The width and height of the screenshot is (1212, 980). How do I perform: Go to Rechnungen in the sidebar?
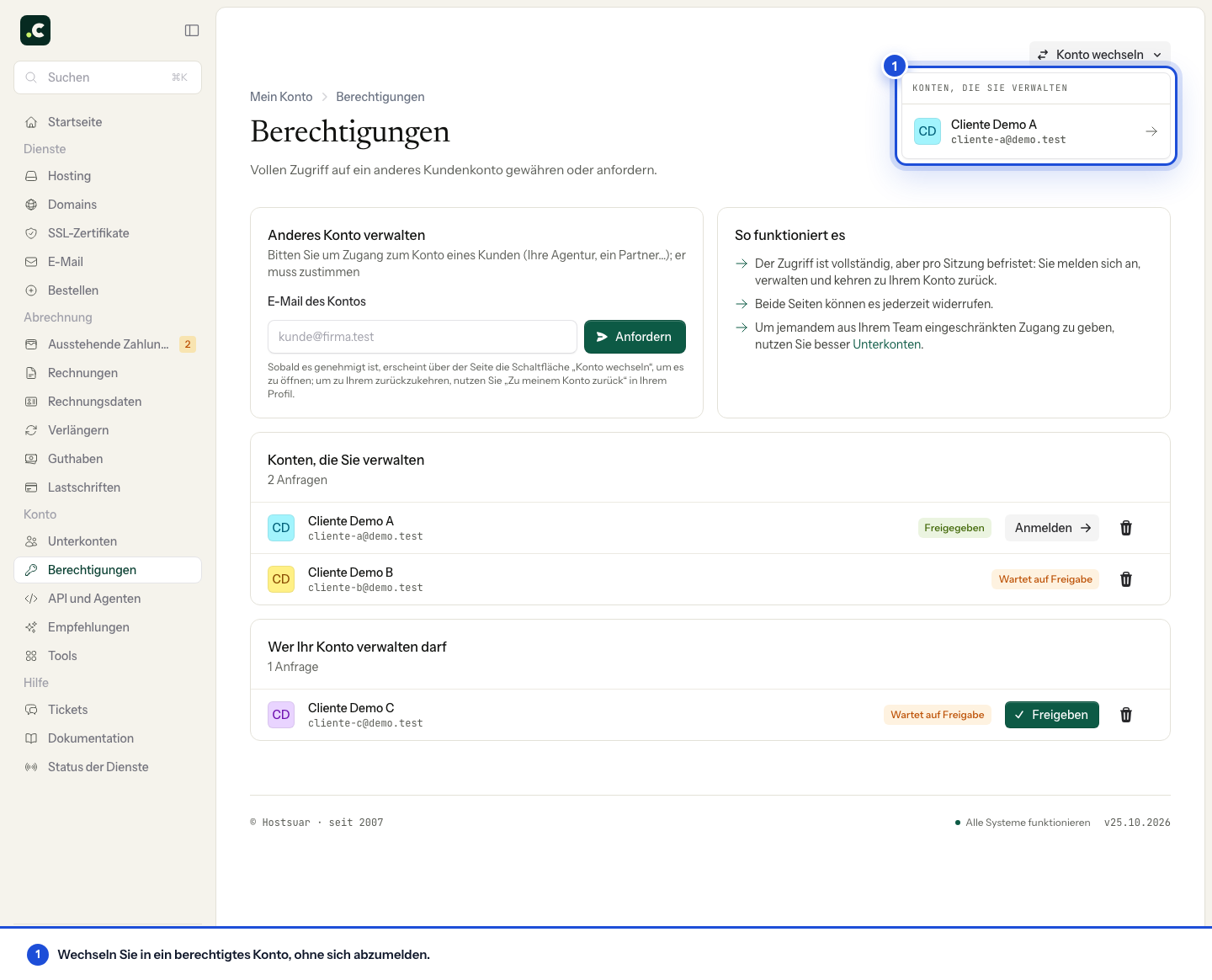[108, 373]
